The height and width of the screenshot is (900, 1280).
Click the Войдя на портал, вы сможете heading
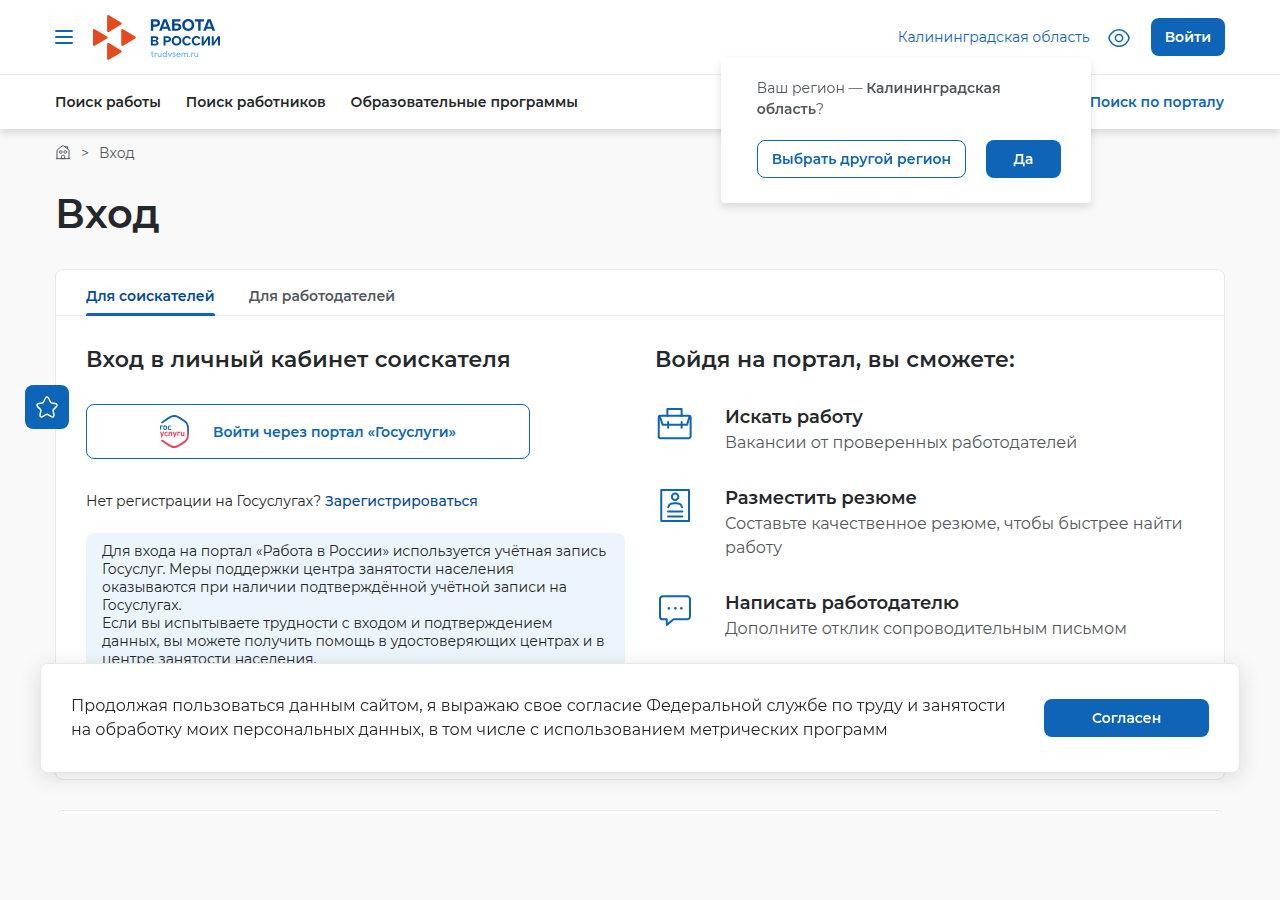(x=835, y=360)
